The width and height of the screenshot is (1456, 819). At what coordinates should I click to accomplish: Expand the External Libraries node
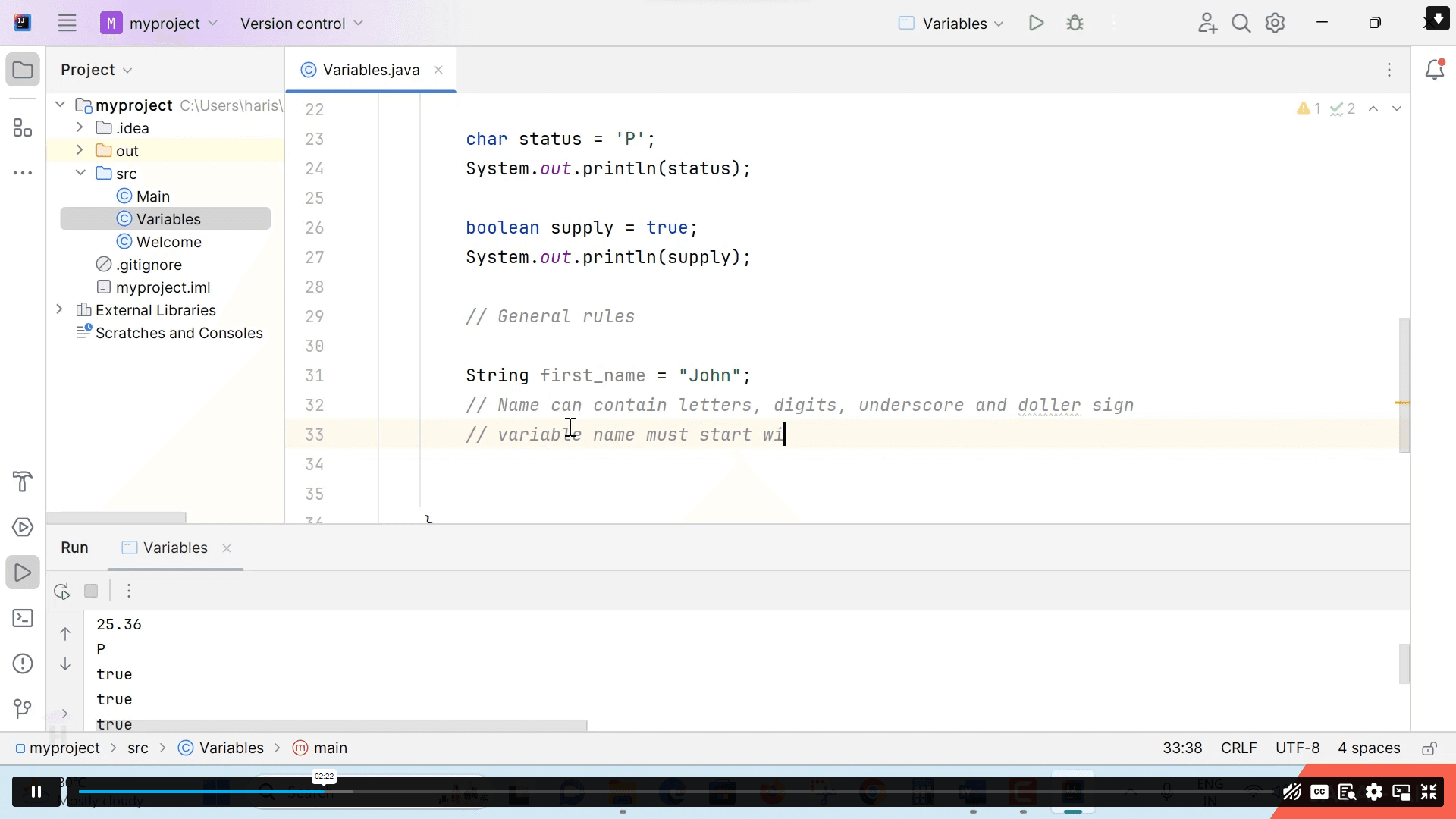[x=59, y=310]
